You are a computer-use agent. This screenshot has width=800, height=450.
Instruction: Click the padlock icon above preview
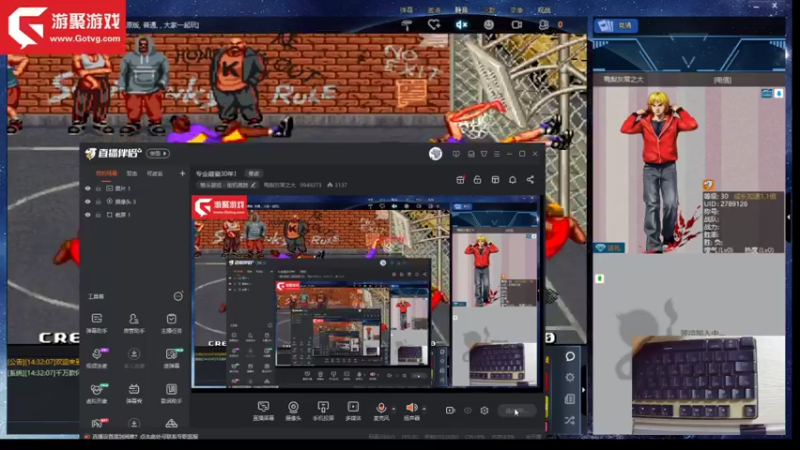[478, 180]
